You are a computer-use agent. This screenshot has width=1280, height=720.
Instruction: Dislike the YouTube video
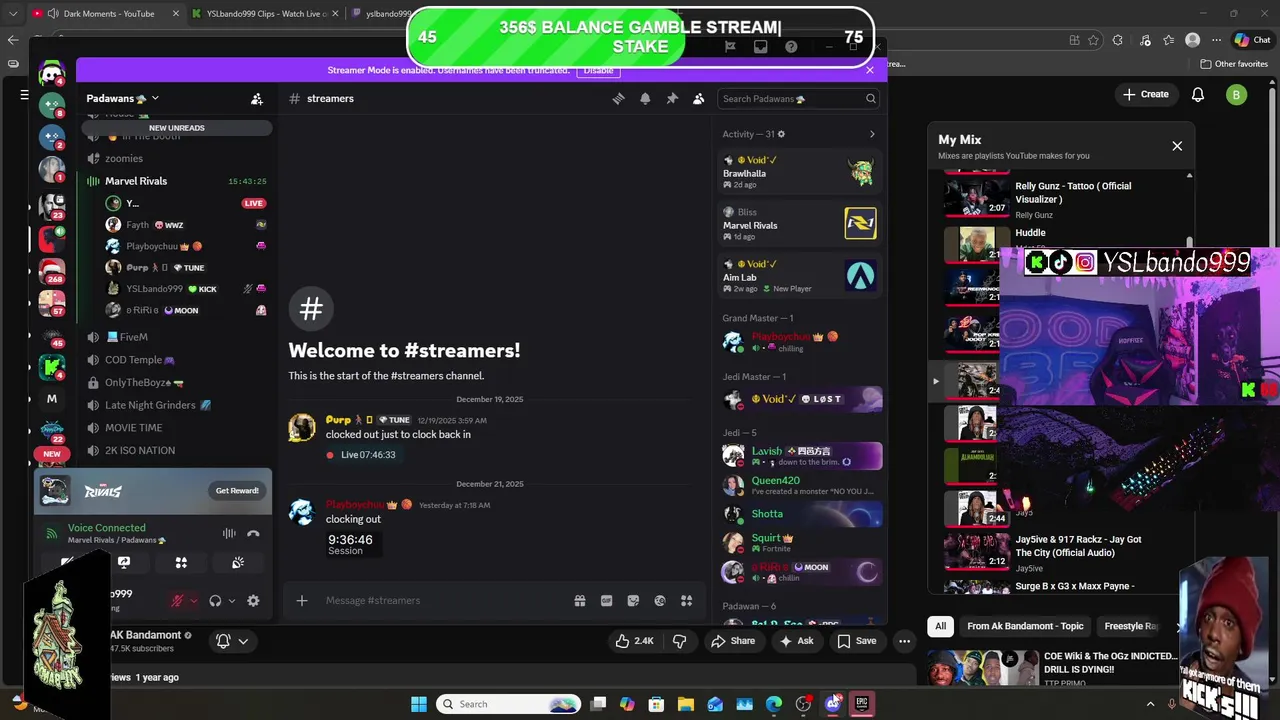pyautogui.click(x=679, y=641)
